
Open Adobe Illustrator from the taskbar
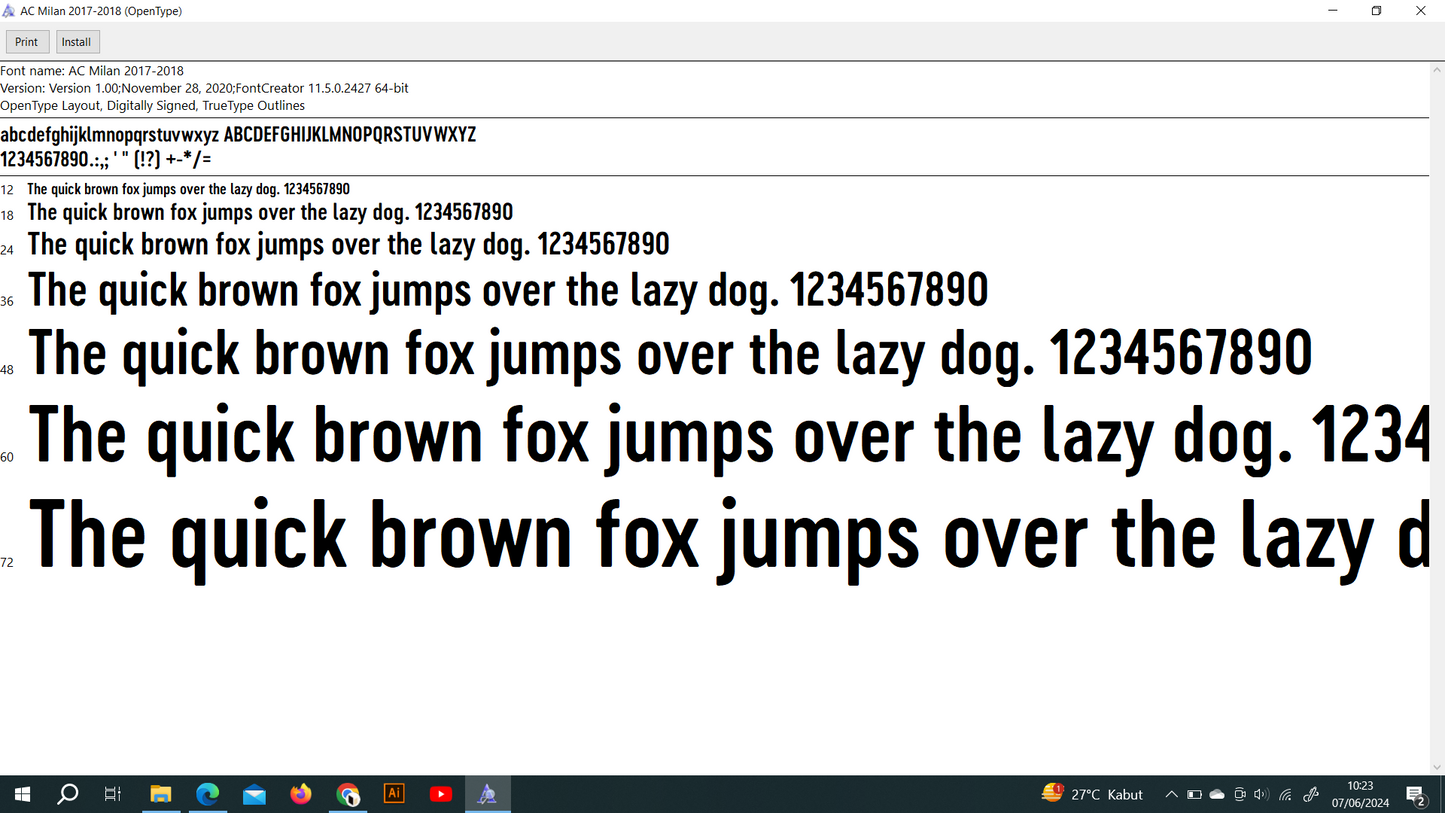point(394,794)
